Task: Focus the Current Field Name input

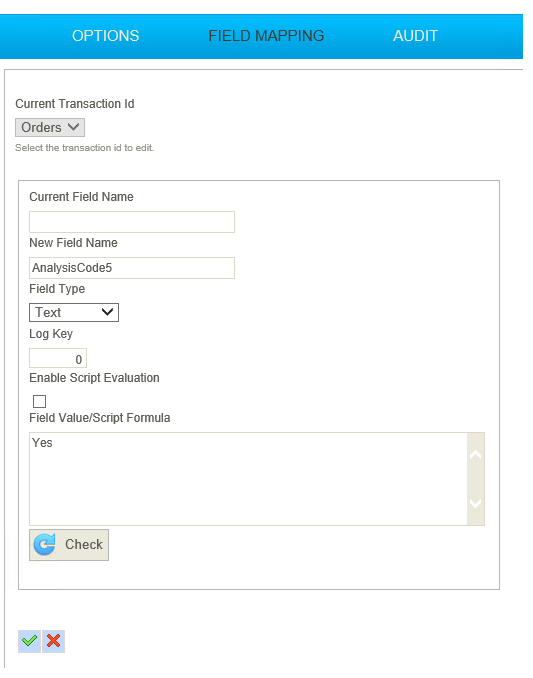Action: coord(132,222)
